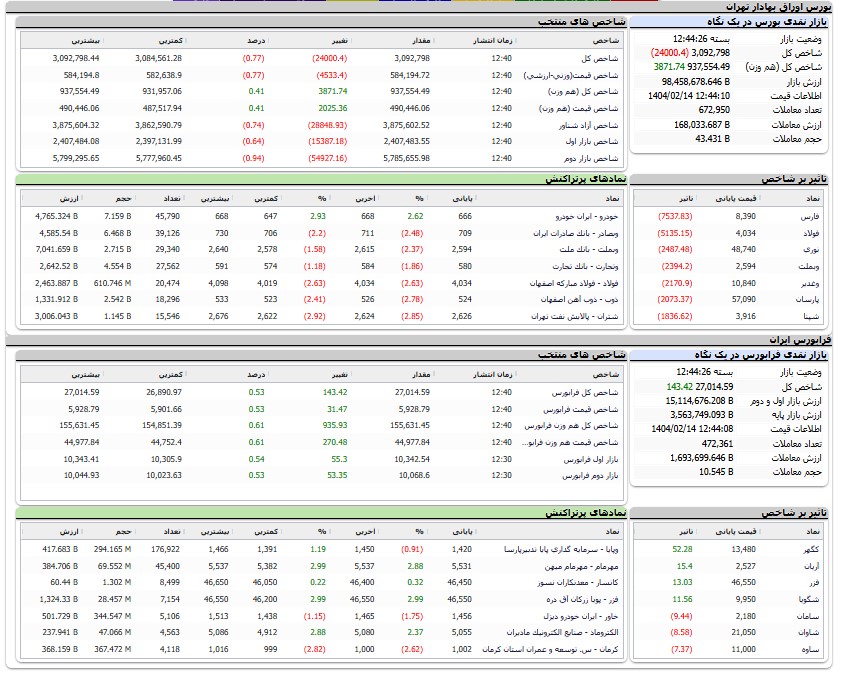Select شاخص قیمت (هم وزن) index row name
Viewport: 842px width, 677px height.
tap(579, 108)
